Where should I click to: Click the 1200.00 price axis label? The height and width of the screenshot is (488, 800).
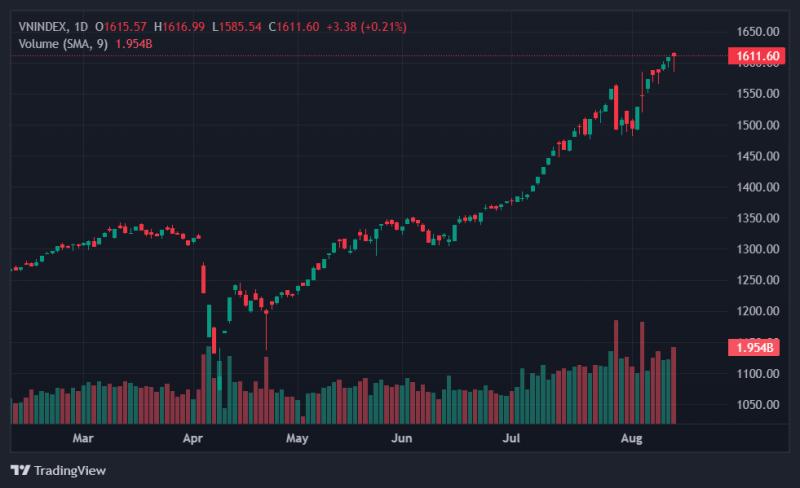coord(758,311)
